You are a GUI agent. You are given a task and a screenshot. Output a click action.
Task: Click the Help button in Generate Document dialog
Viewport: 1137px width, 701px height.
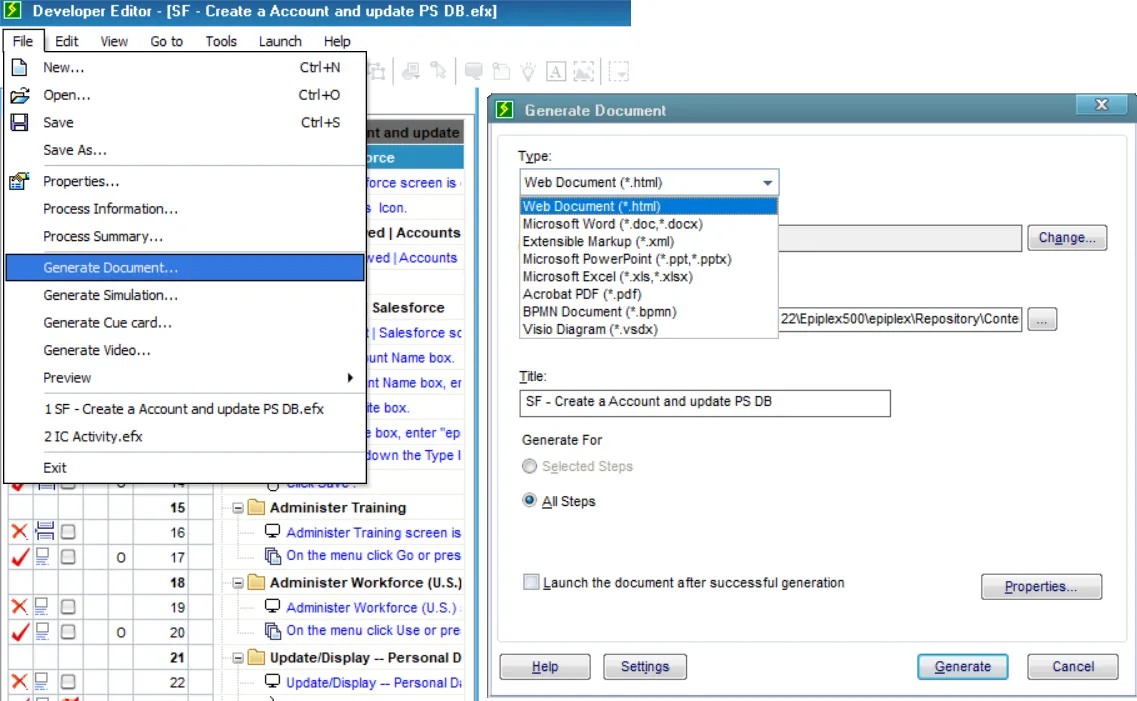pyautogui.click(x=545, y=666)
